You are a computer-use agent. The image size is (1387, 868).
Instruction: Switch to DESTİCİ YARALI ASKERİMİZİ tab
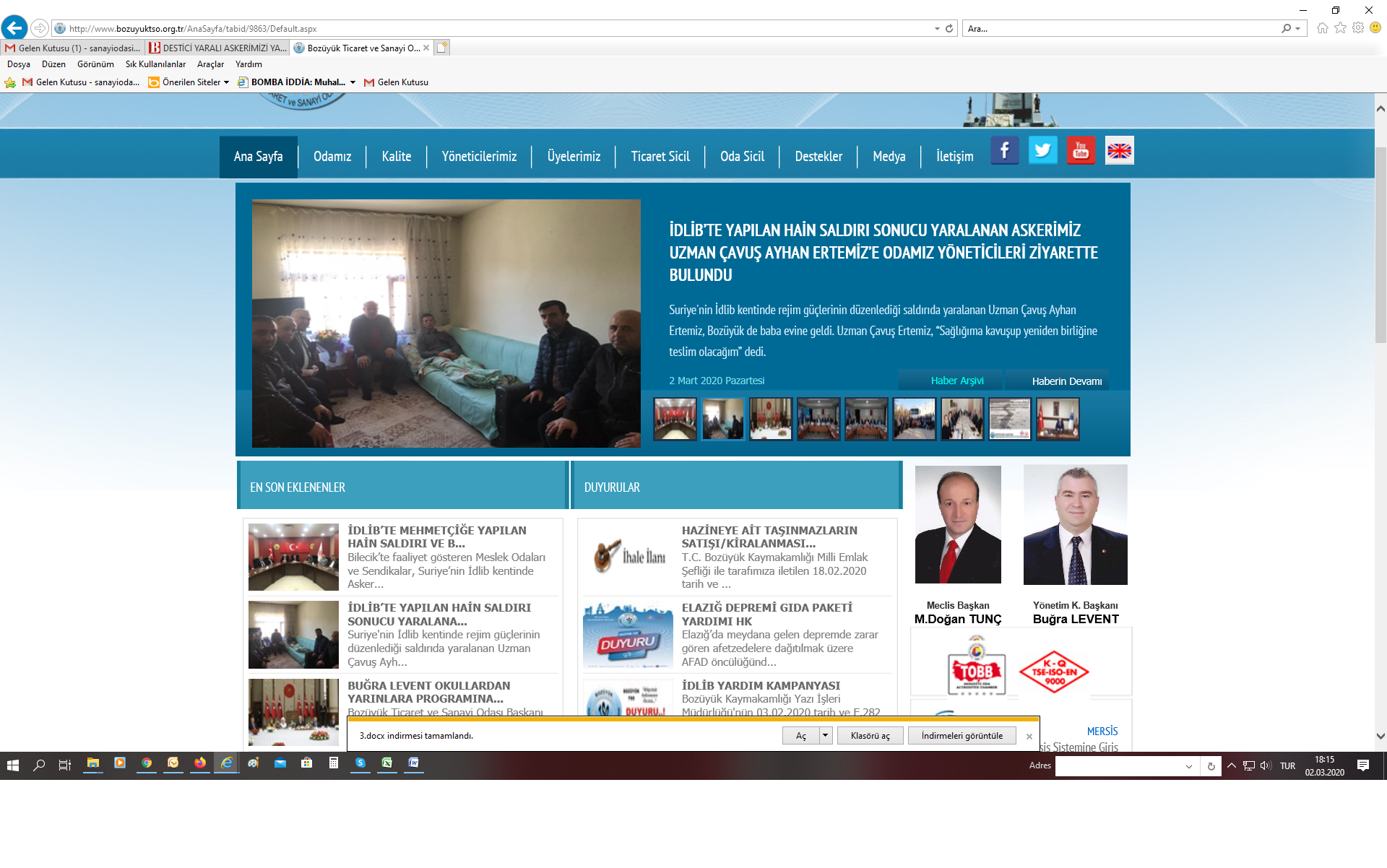217,48
